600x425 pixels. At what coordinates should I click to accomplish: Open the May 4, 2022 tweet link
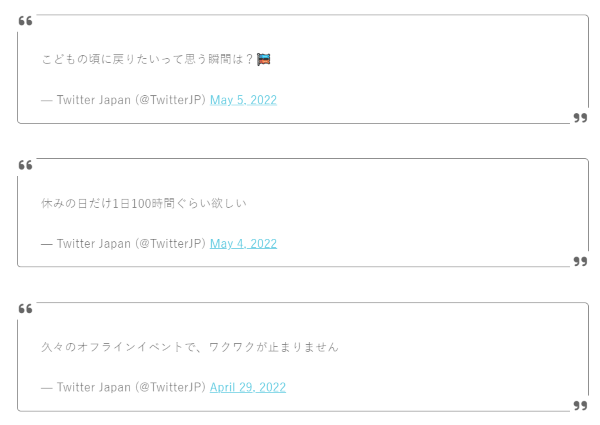pyautogui.click(x=243, y=244)
